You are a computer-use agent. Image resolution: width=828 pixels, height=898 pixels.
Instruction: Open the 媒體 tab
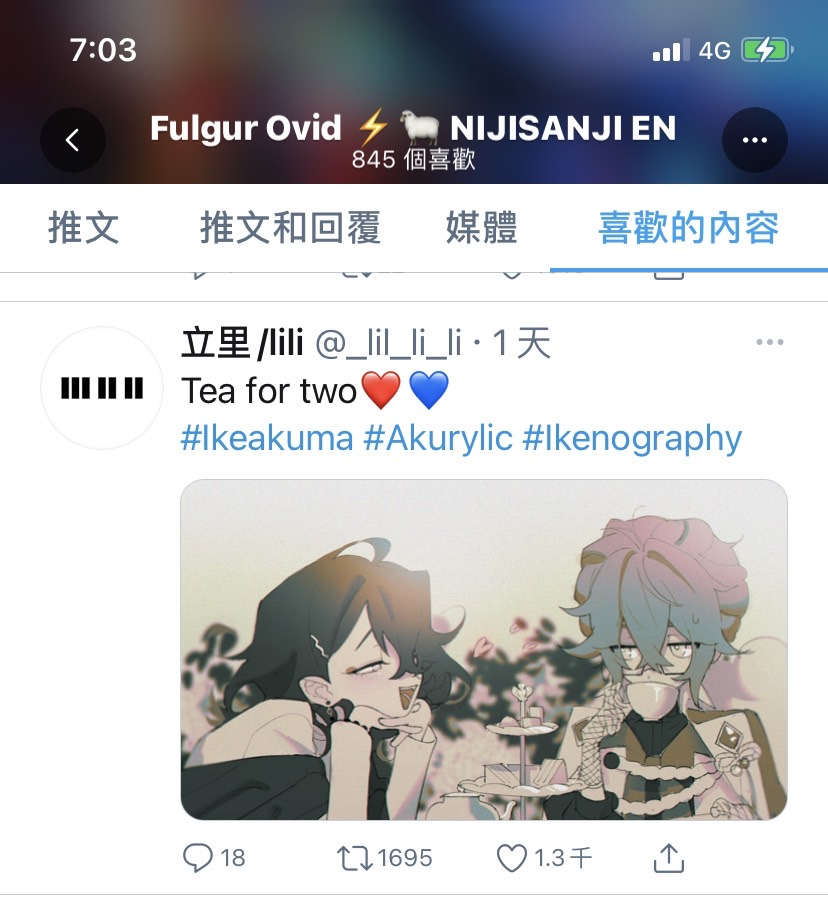[x=482, y=228]
